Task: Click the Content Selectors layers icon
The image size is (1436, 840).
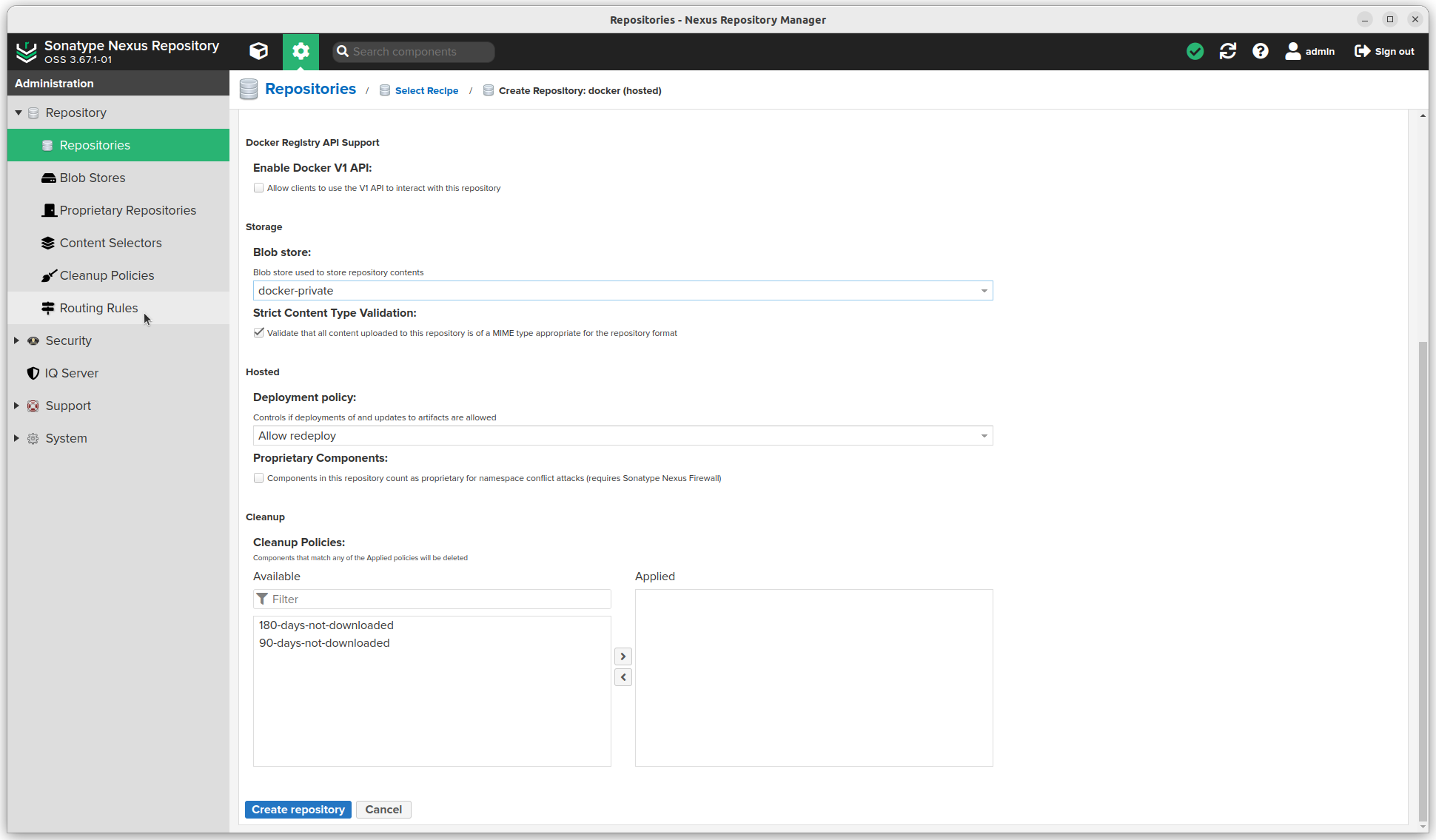Action: click(x=48, y=243)
